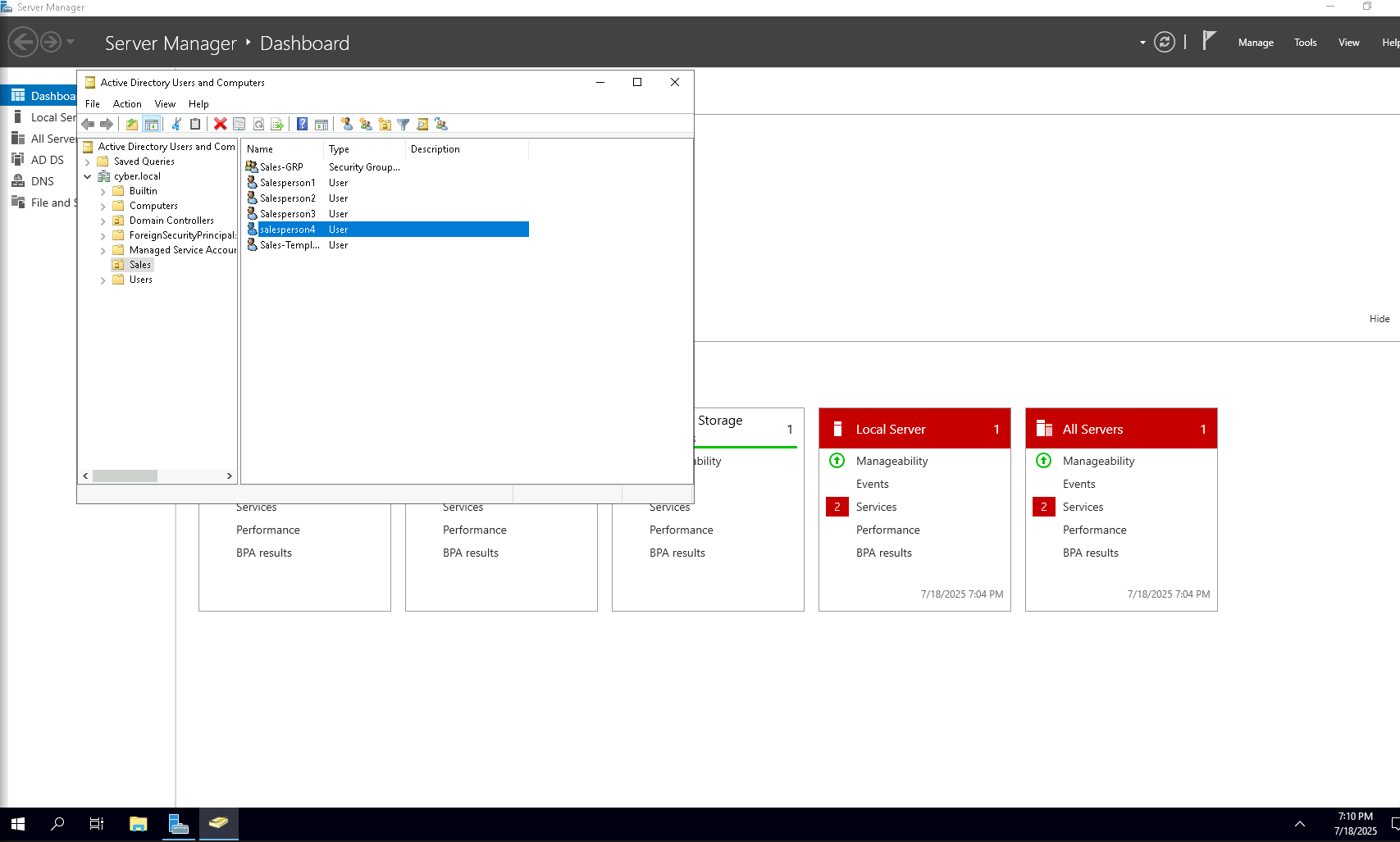Open Manage menu in Server Manager

[x=1256, y=43]
